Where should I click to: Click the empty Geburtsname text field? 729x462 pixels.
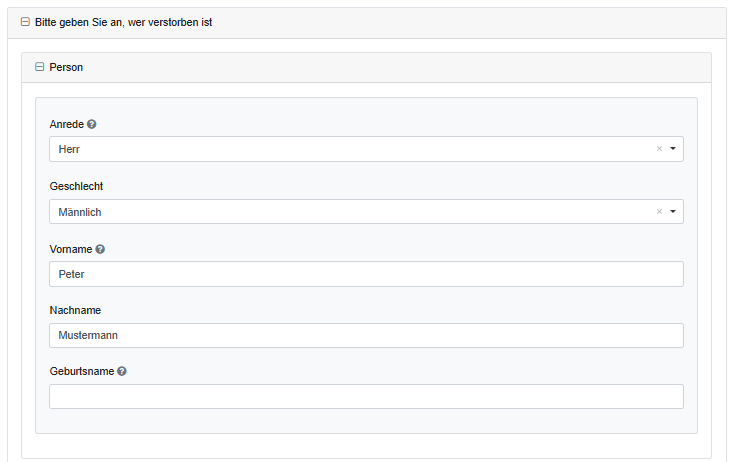(366, 397)
